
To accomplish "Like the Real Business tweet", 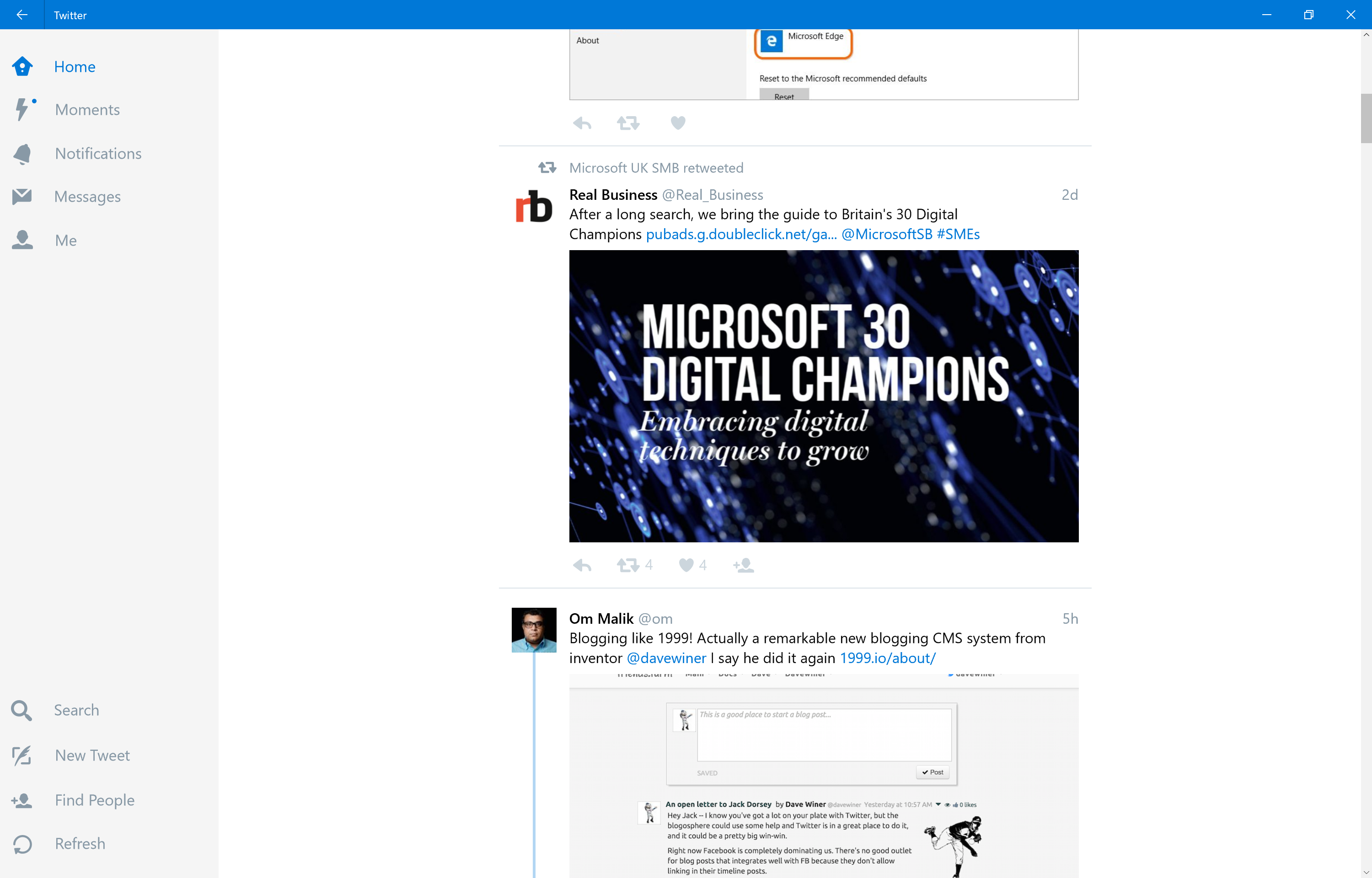I will click(686, 565).
